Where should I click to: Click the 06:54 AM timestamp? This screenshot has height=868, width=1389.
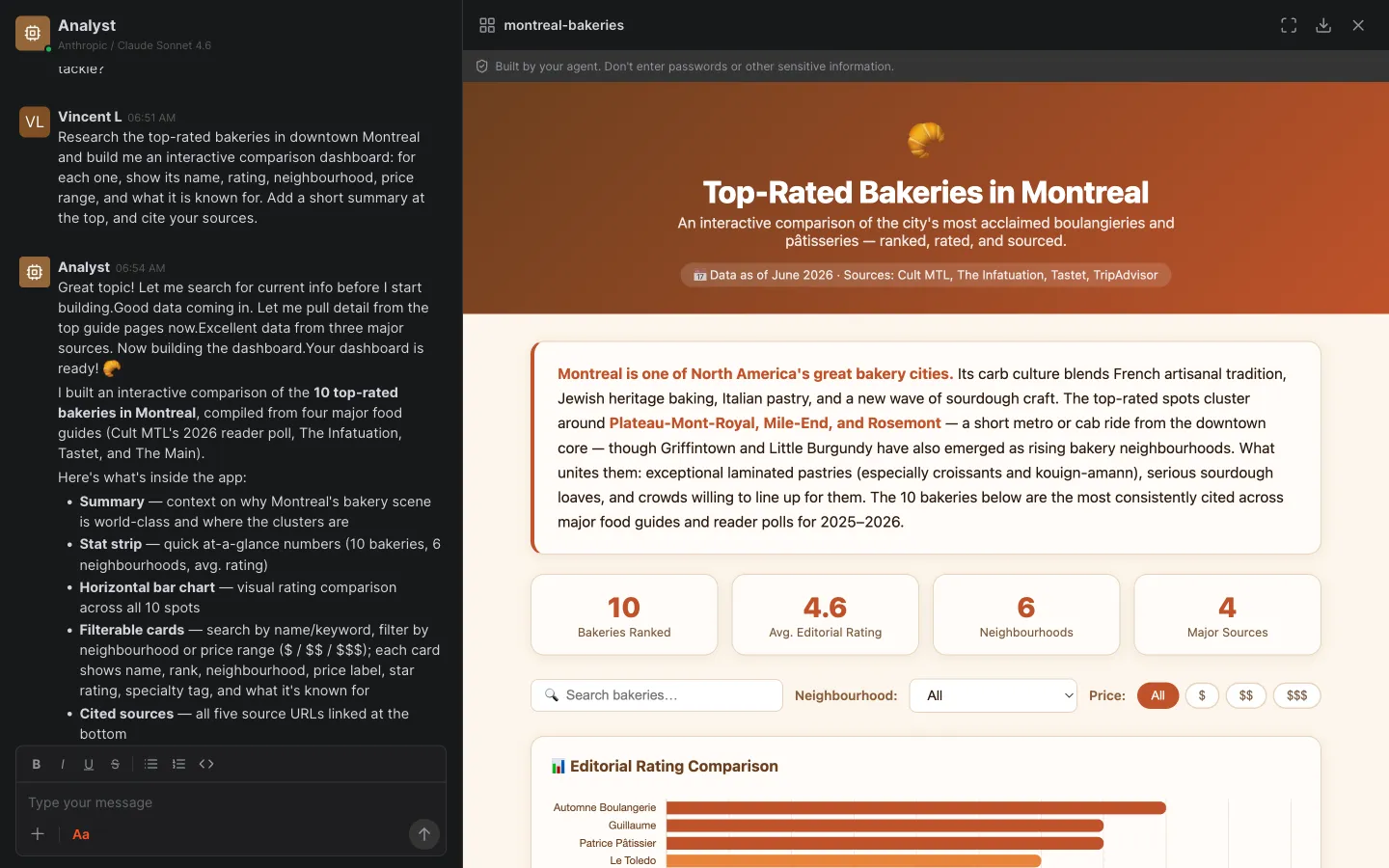click(x=140, y=268)
